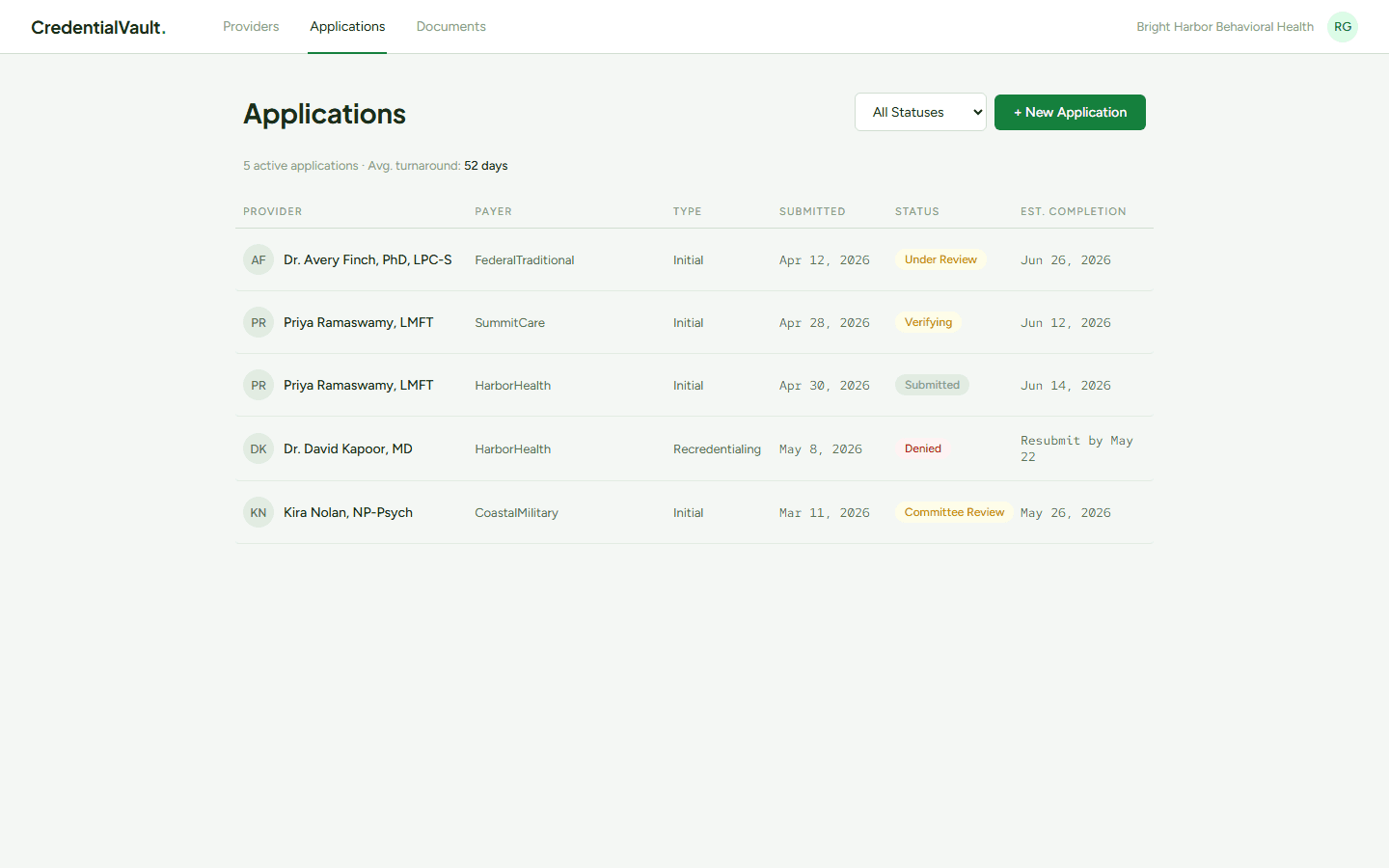Click the Resubmit by May 22 text
Viewport: 1389px width, 868px height.
pyautogui.click(x=1076, y=448)
